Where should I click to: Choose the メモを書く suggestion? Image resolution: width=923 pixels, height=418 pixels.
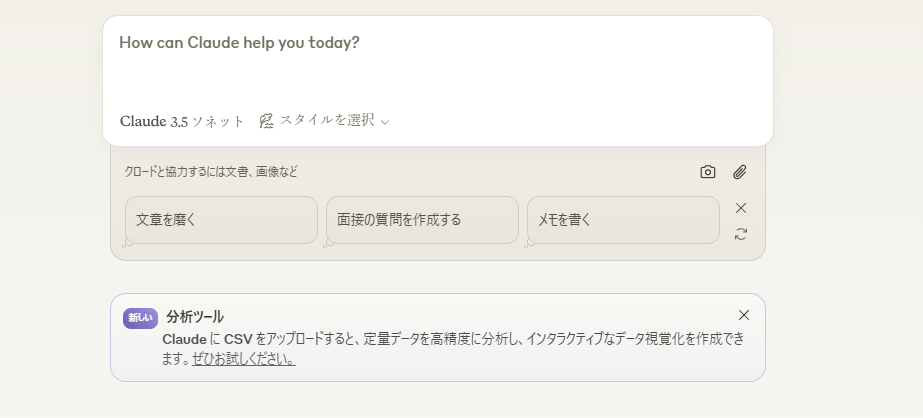pyautogui.click(x=623, y=220)
